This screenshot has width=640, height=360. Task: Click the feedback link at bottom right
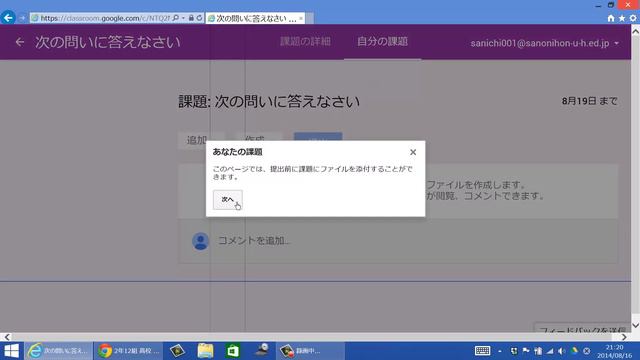pos(582,329)
